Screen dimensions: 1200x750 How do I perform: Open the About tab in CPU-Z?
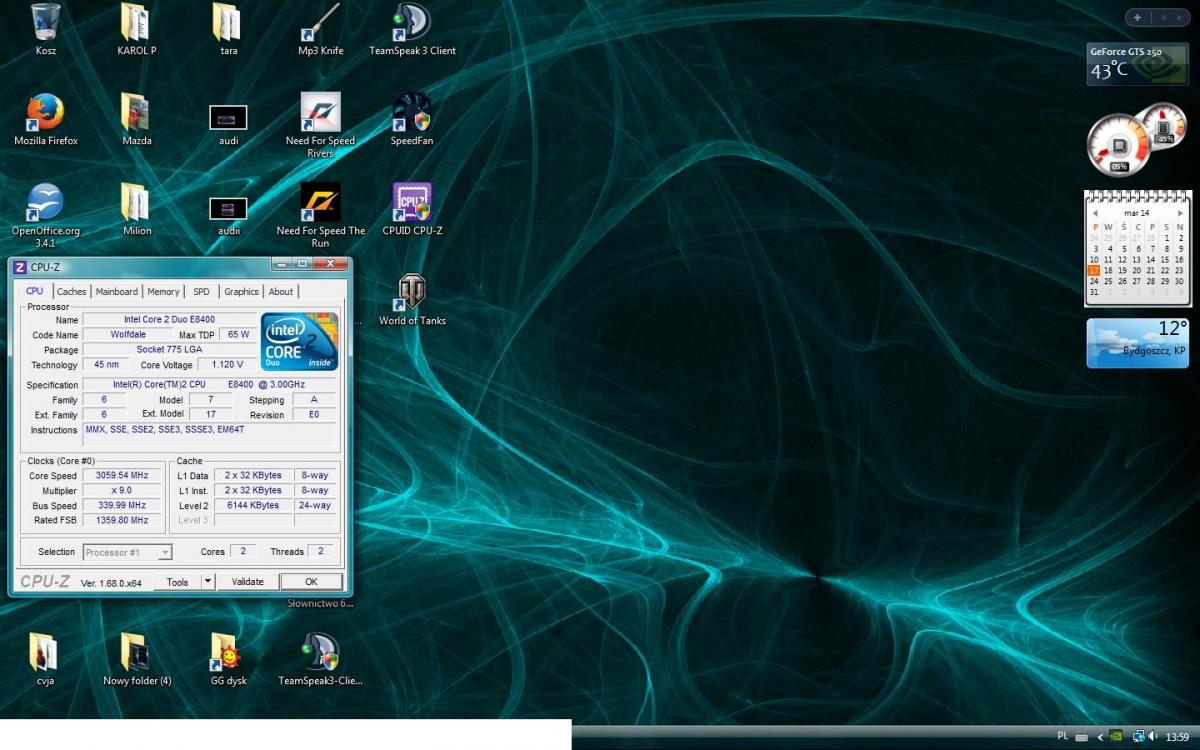[x=281, y=291]
